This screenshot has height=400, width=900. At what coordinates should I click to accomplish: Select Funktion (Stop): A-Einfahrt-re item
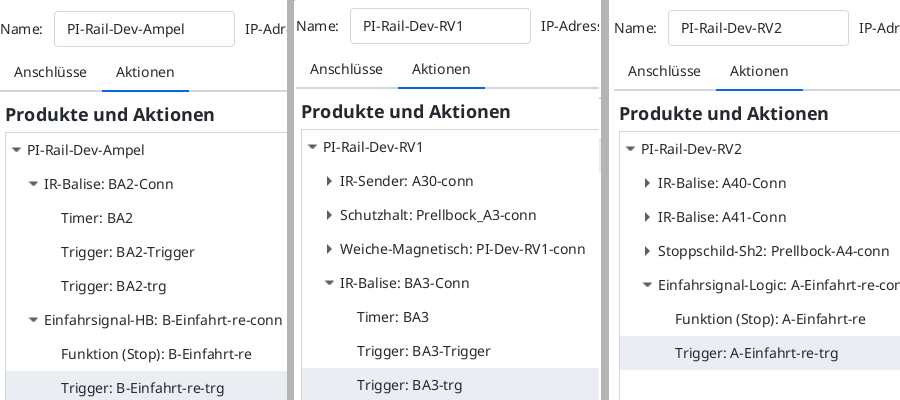(770, 319)
